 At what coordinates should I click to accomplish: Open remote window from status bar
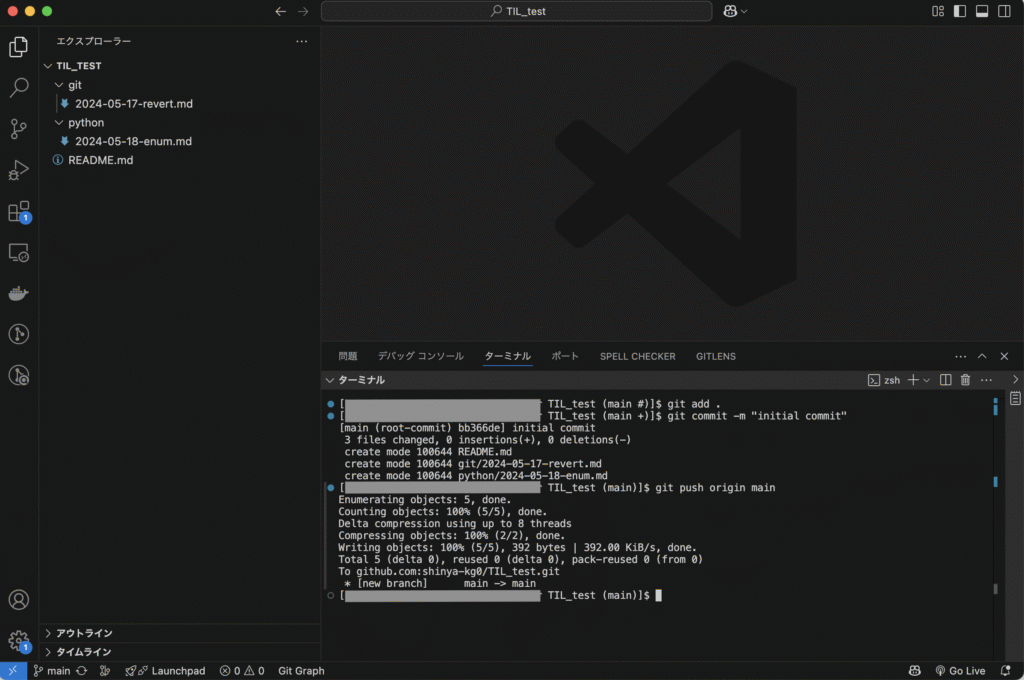click(13, 671)
